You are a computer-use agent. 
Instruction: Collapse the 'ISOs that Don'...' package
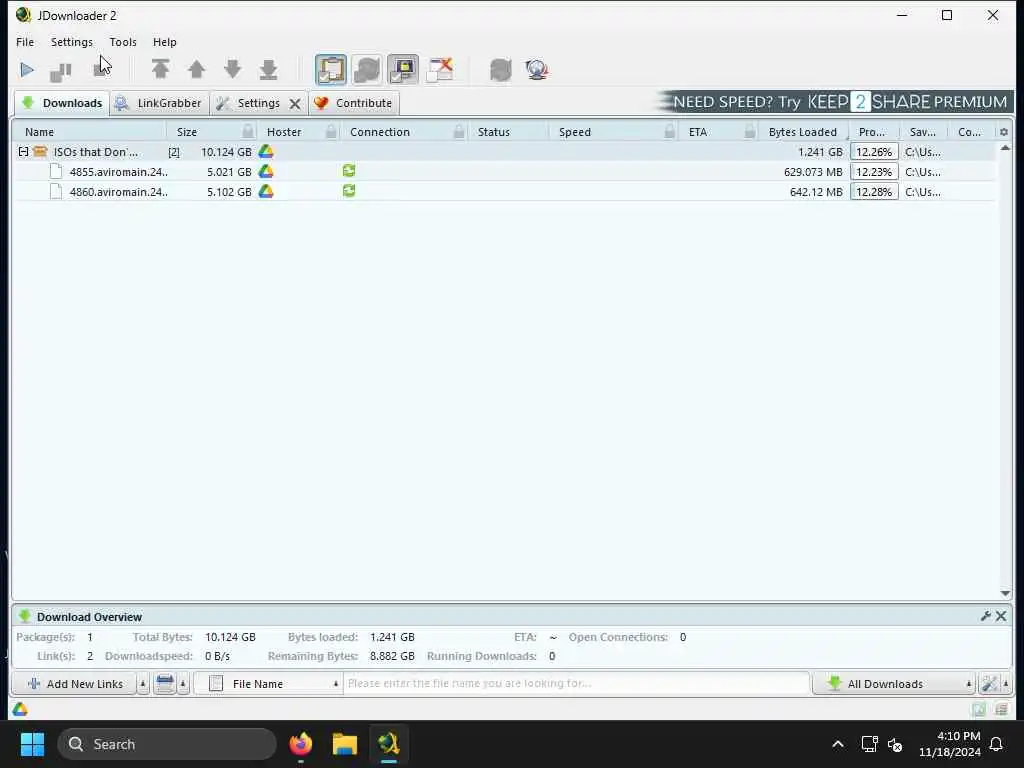(24, 152)
